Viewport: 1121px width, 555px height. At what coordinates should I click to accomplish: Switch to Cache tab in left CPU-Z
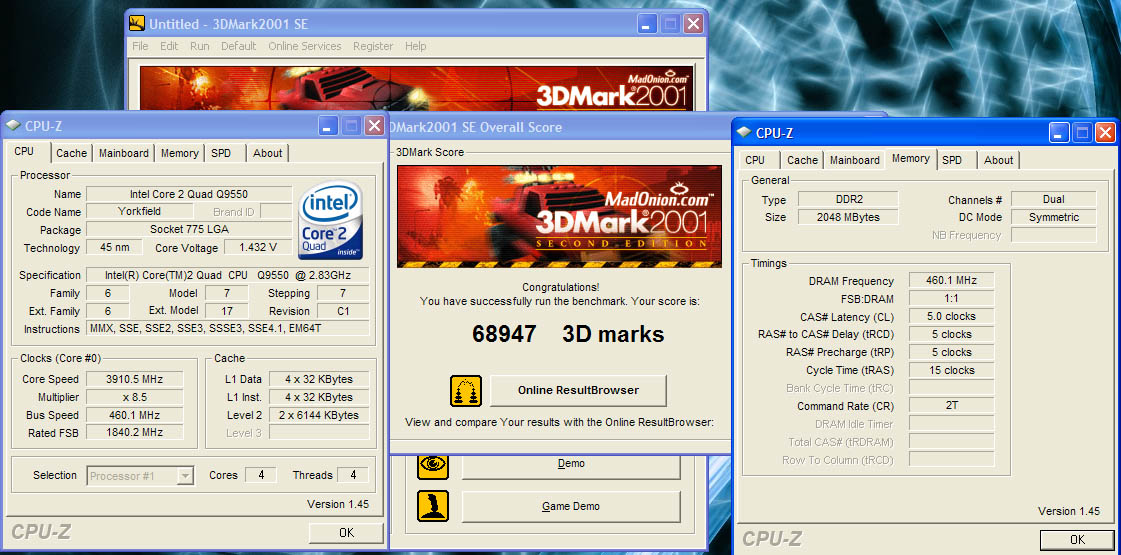point(71,153)
